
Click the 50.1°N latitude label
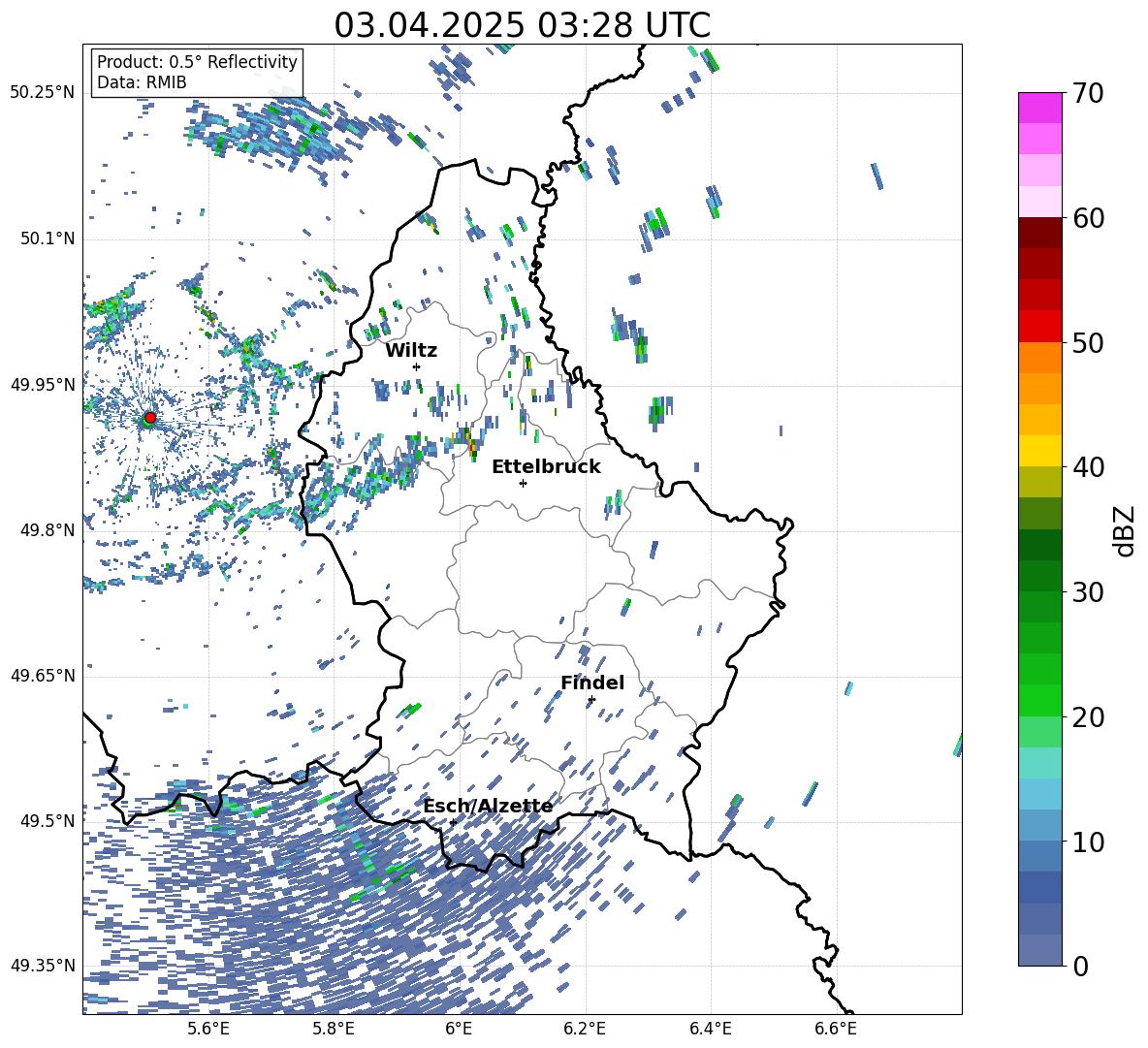[47, 238]
